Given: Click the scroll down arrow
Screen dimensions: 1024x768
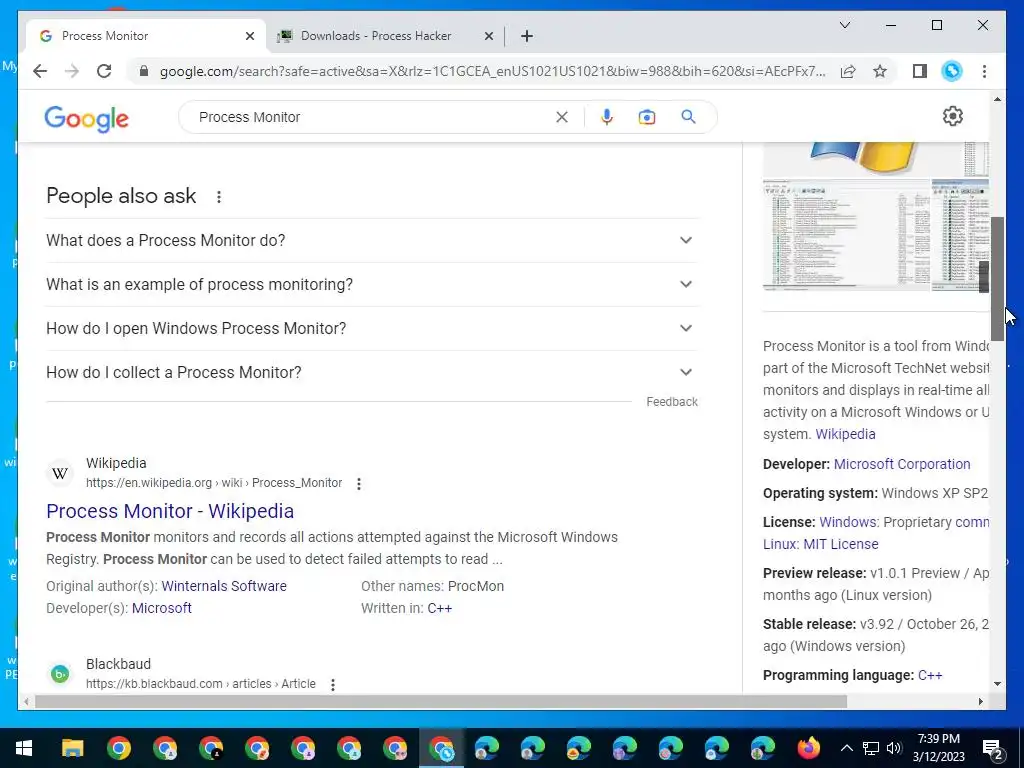Looking at the screenshot, I should coord(997,684).
